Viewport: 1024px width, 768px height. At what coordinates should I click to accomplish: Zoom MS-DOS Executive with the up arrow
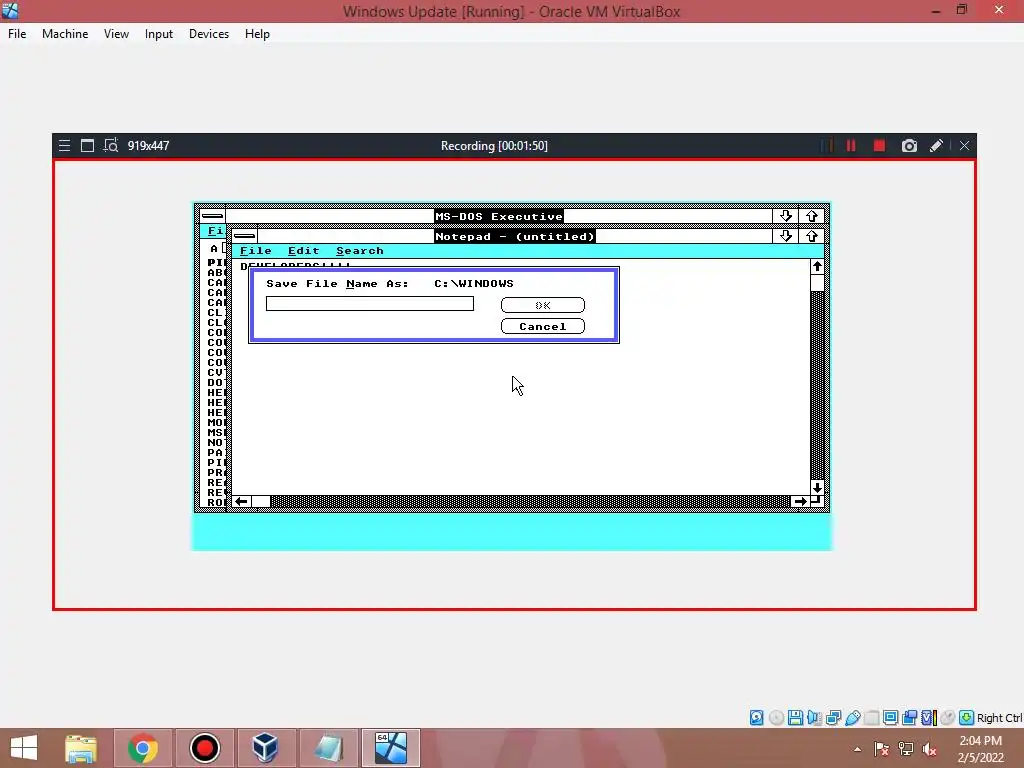(812, 216)
